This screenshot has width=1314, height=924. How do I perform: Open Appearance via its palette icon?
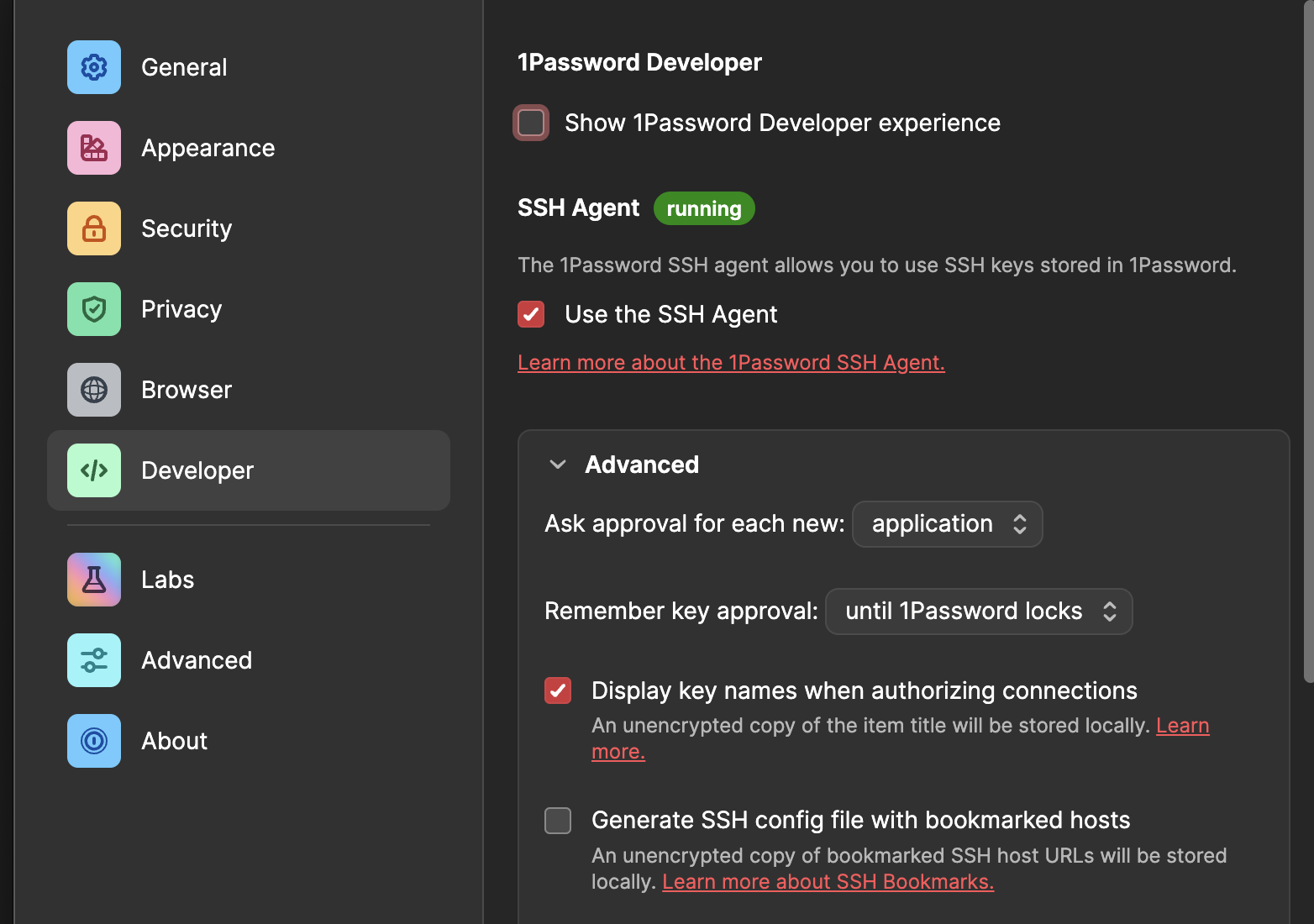click(94, 148)
